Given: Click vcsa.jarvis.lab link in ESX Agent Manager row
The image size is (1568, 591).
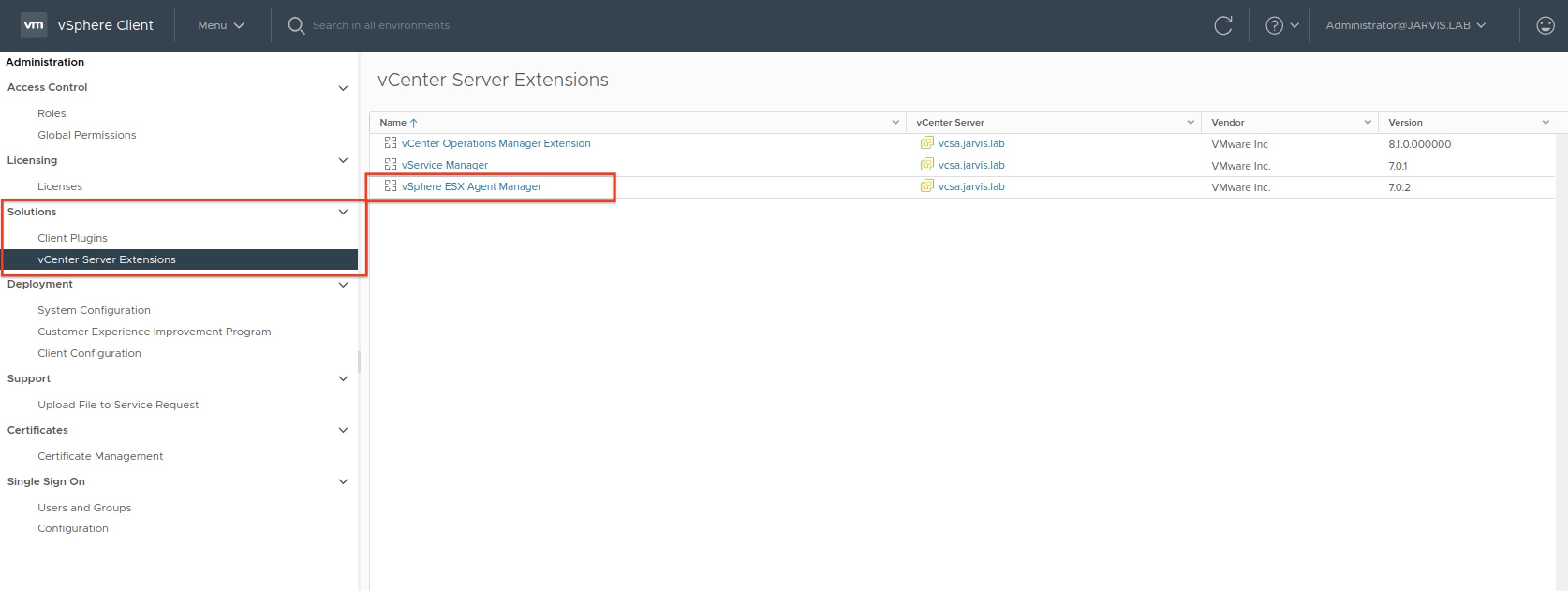Looking at the screenshot, I should pos(971,186).
